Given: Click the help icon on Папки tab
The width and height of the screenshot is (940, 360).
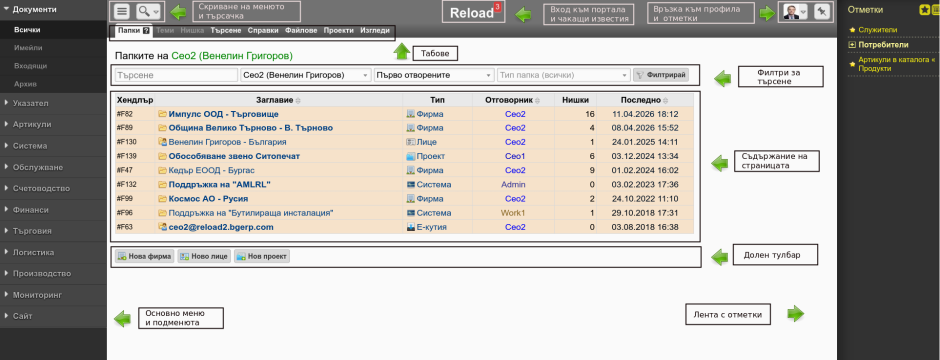Looking at the screenshot, I should point(146,31).
